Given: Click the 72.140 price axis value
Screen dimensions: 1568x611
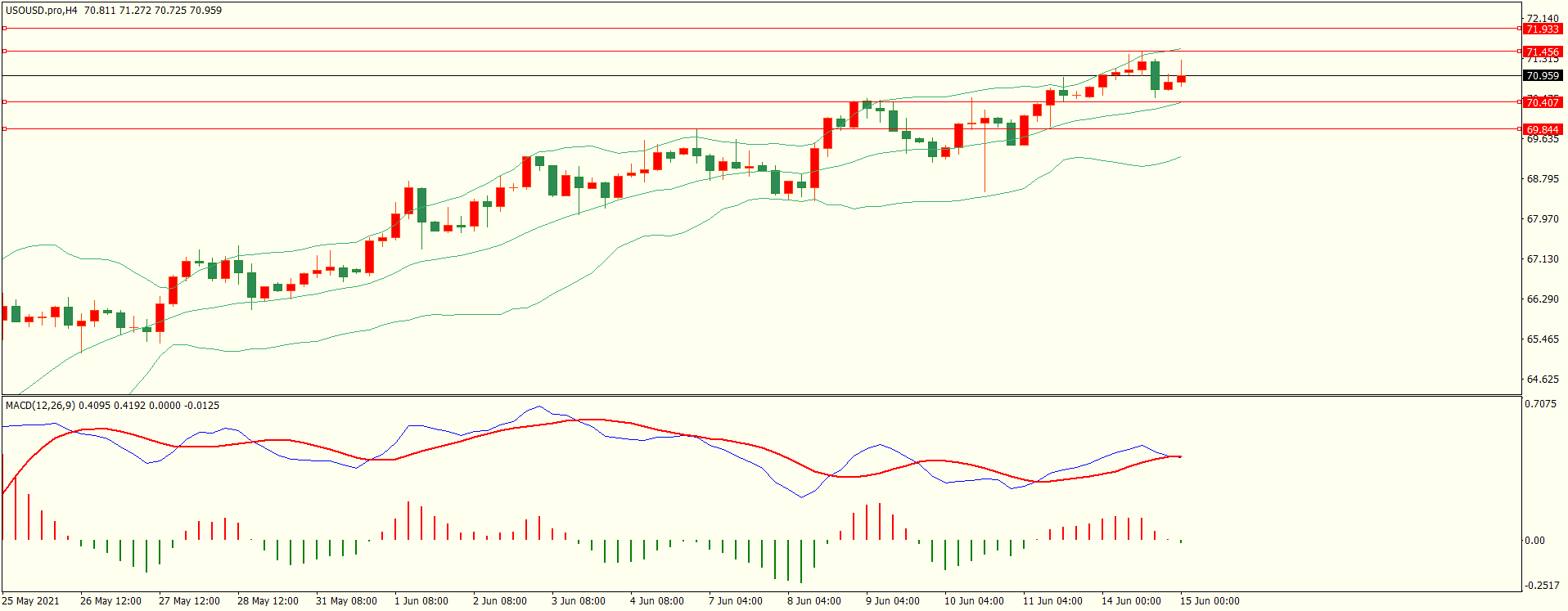Looking at the screenshot, I should pos(1543,18).
